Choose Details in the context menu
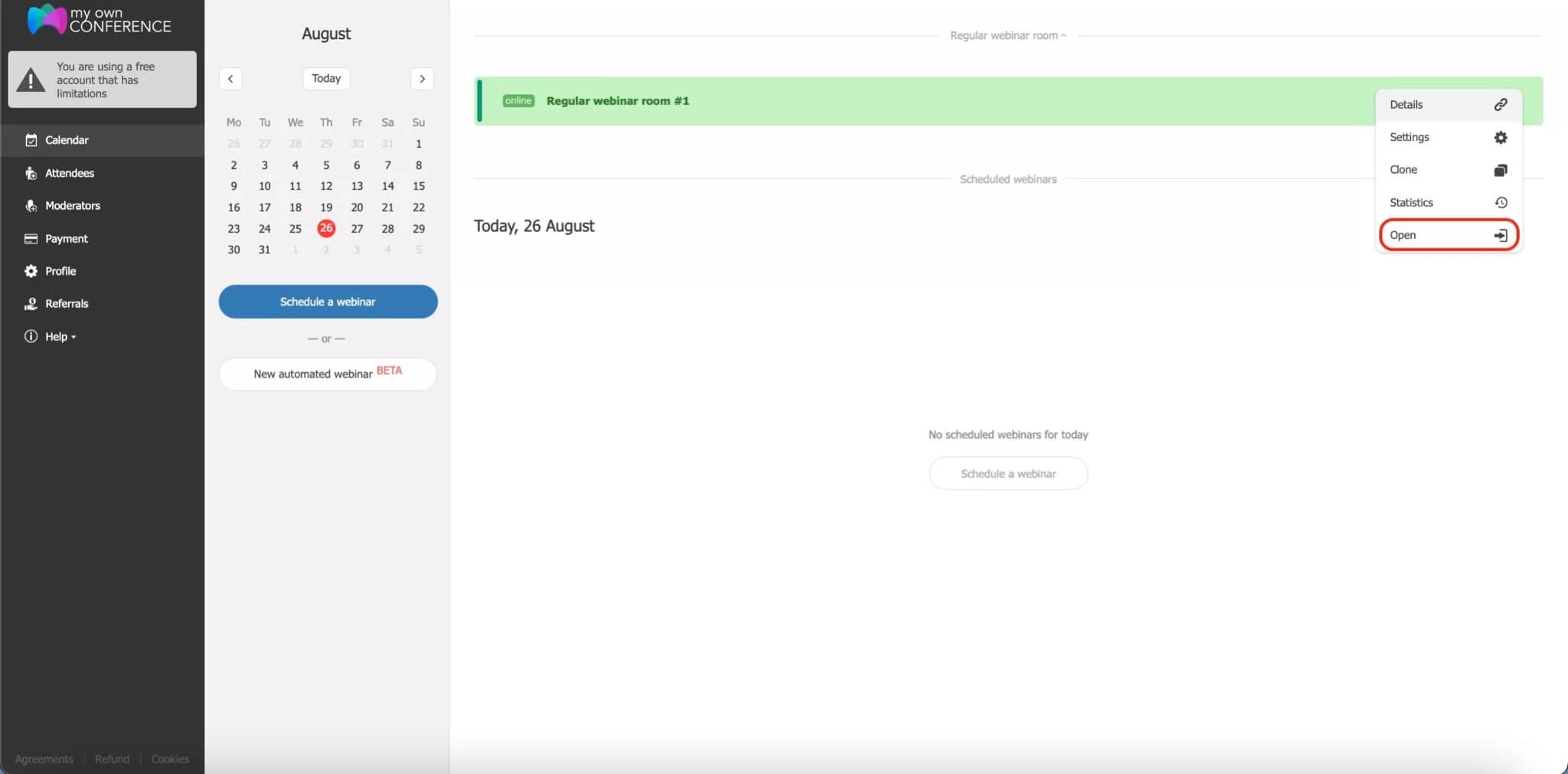The width and height of the screenshot is (1568, 774). pyautogui.click(x=1406, y=104)
